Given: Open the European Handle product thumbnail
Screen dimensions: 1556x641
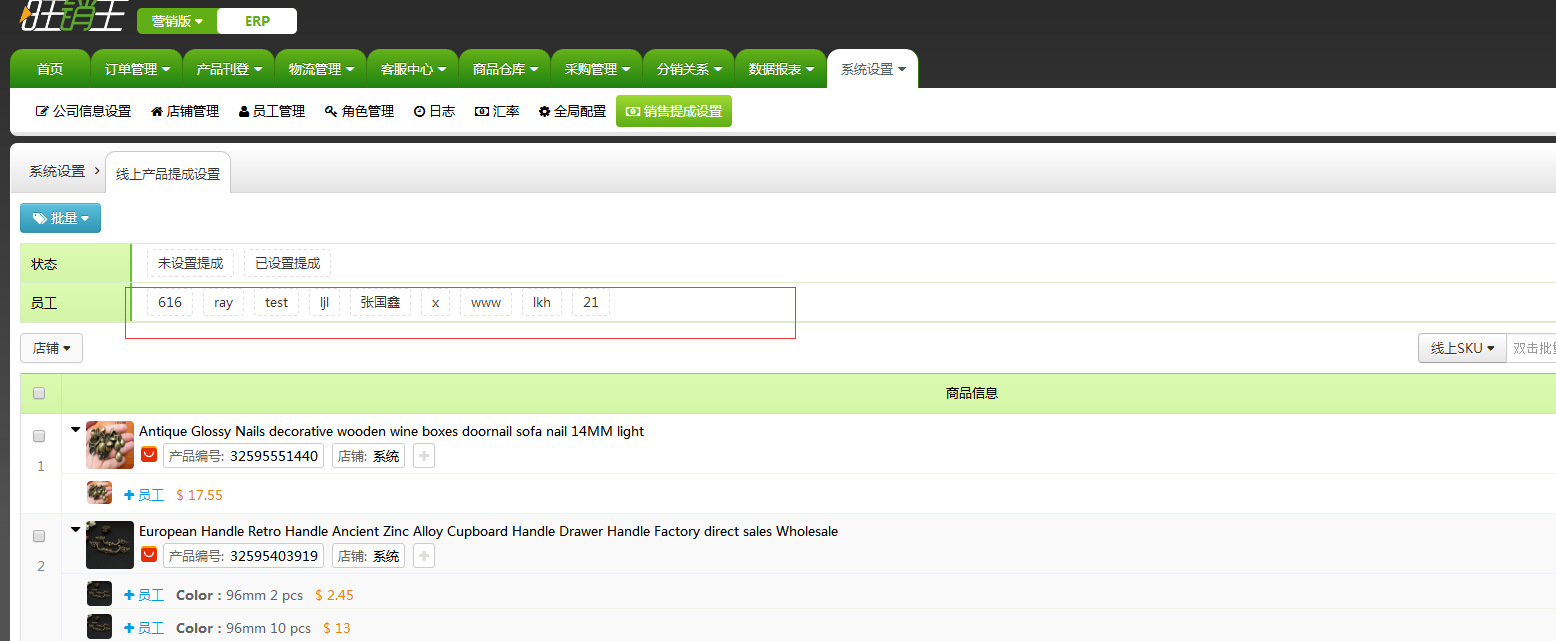Looking at the screenshot, I should coord(110,545).
